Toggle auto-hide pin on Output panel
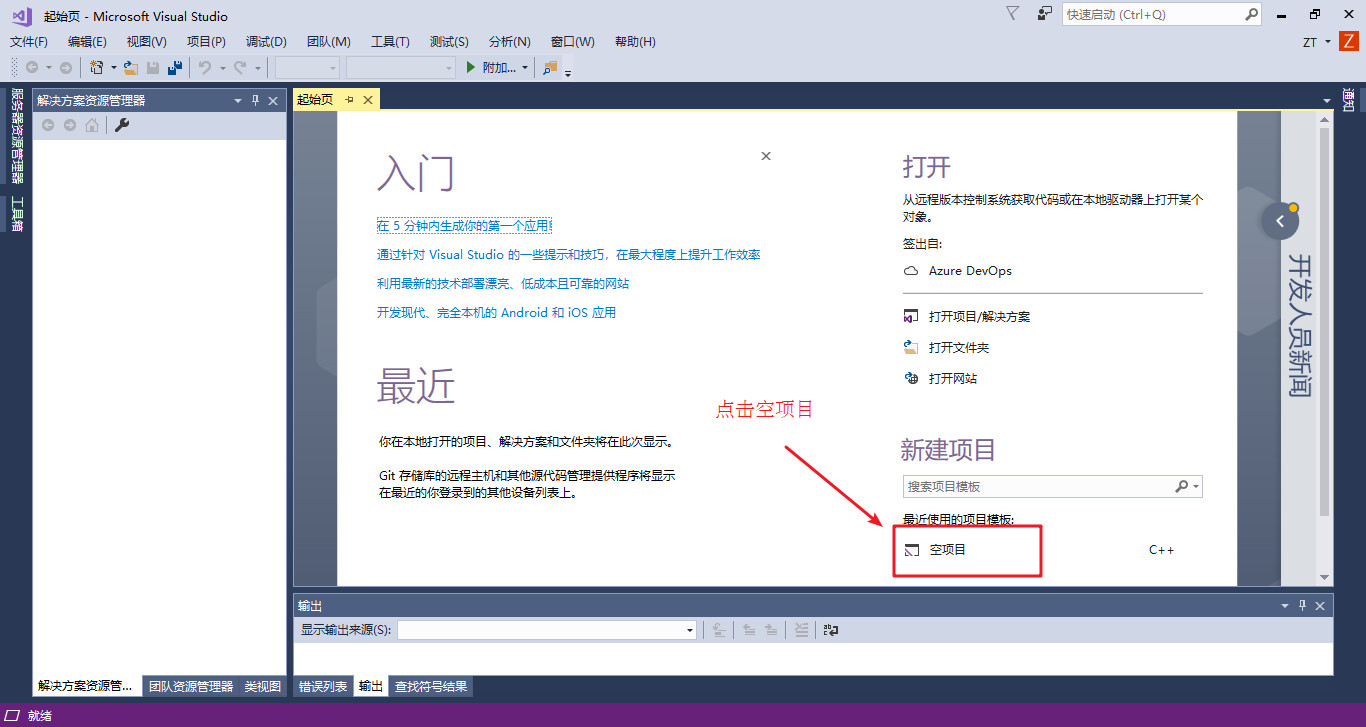 [x=1302, y=606]
